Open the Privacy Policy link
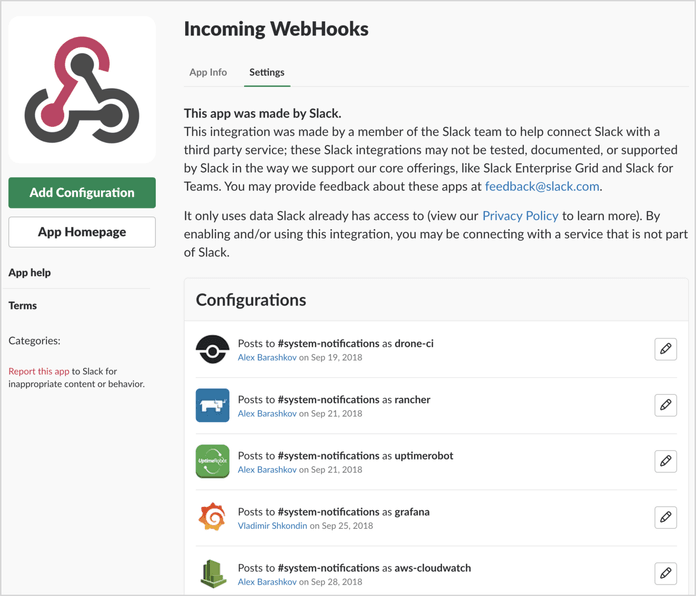This screenshot has height=596, width=696. click(x=520, y=215)
